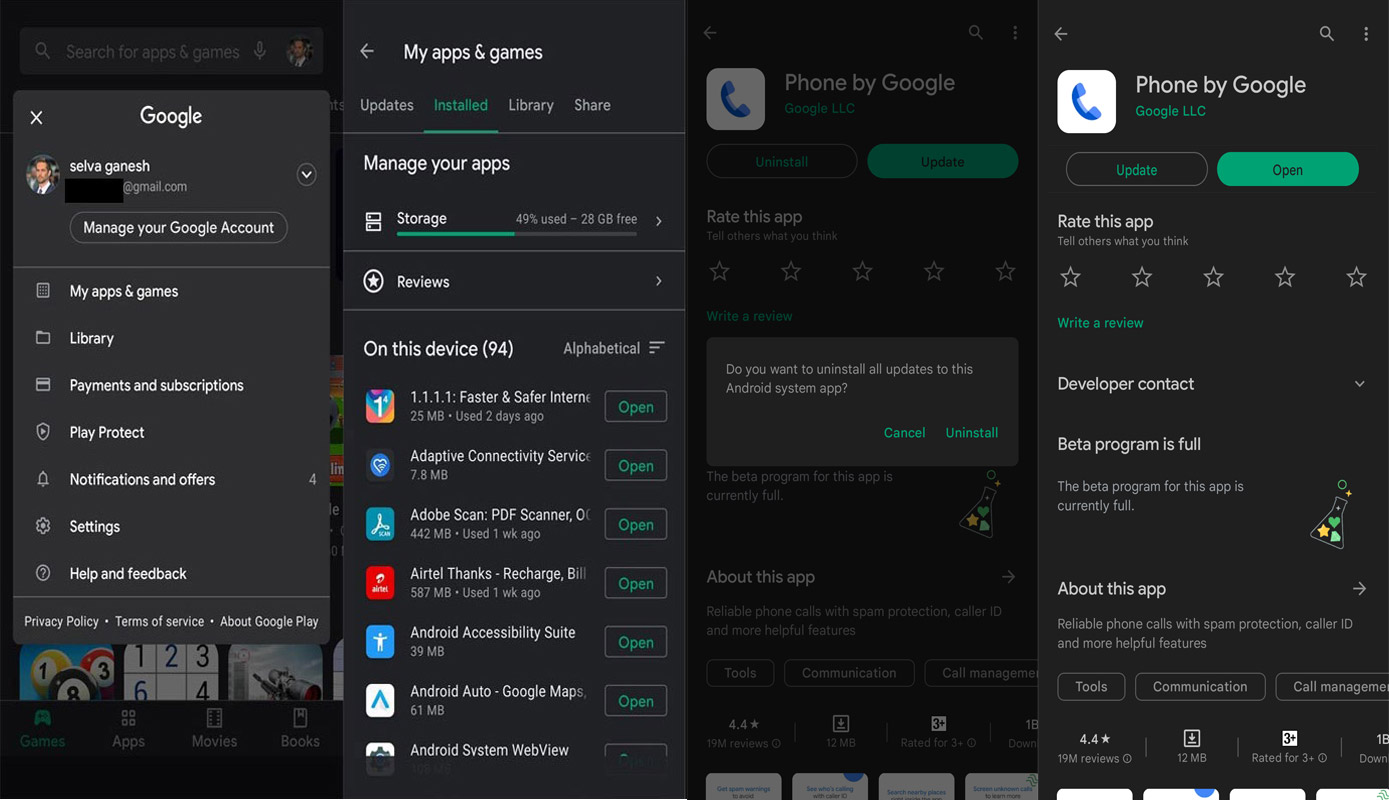Switch to the Books bottom navigation tab

click(300, 729)
